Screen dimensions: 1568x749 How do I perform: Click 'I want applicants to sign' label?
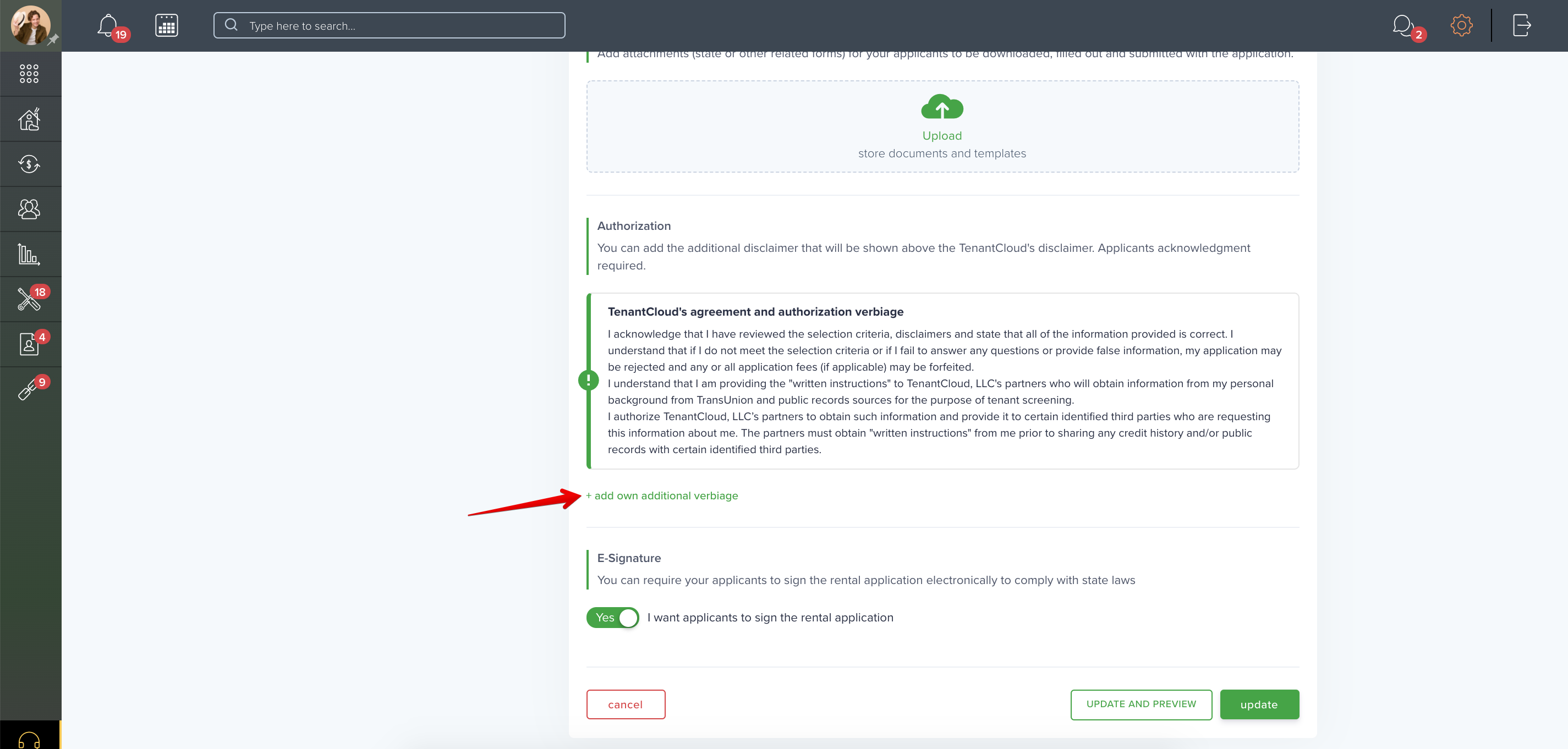pos(770,618)
